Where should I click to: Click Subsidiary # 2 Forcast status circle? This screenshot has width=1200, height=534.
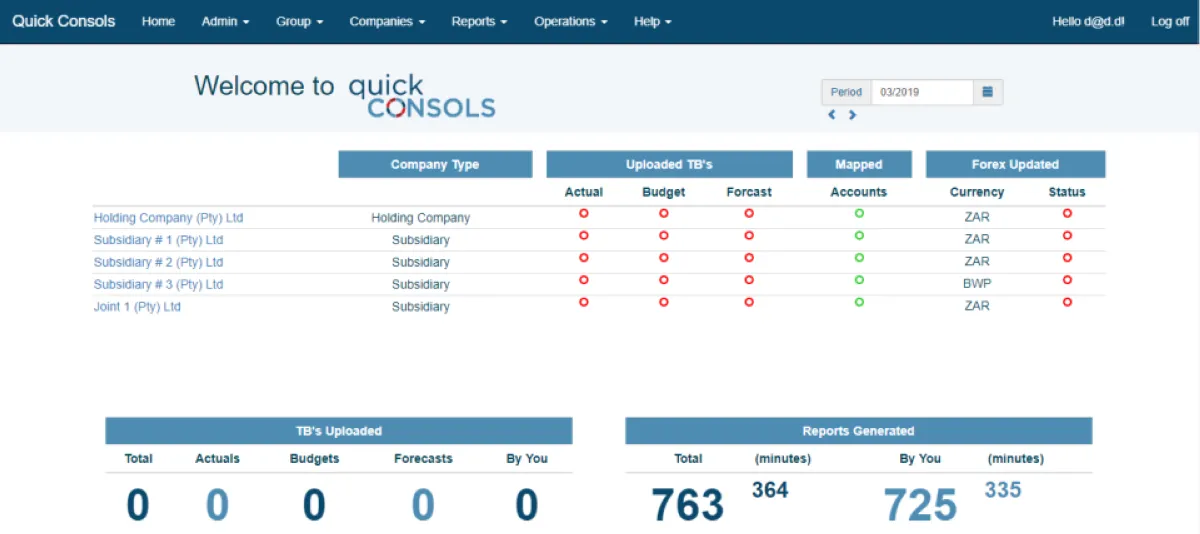coord(749,257)
